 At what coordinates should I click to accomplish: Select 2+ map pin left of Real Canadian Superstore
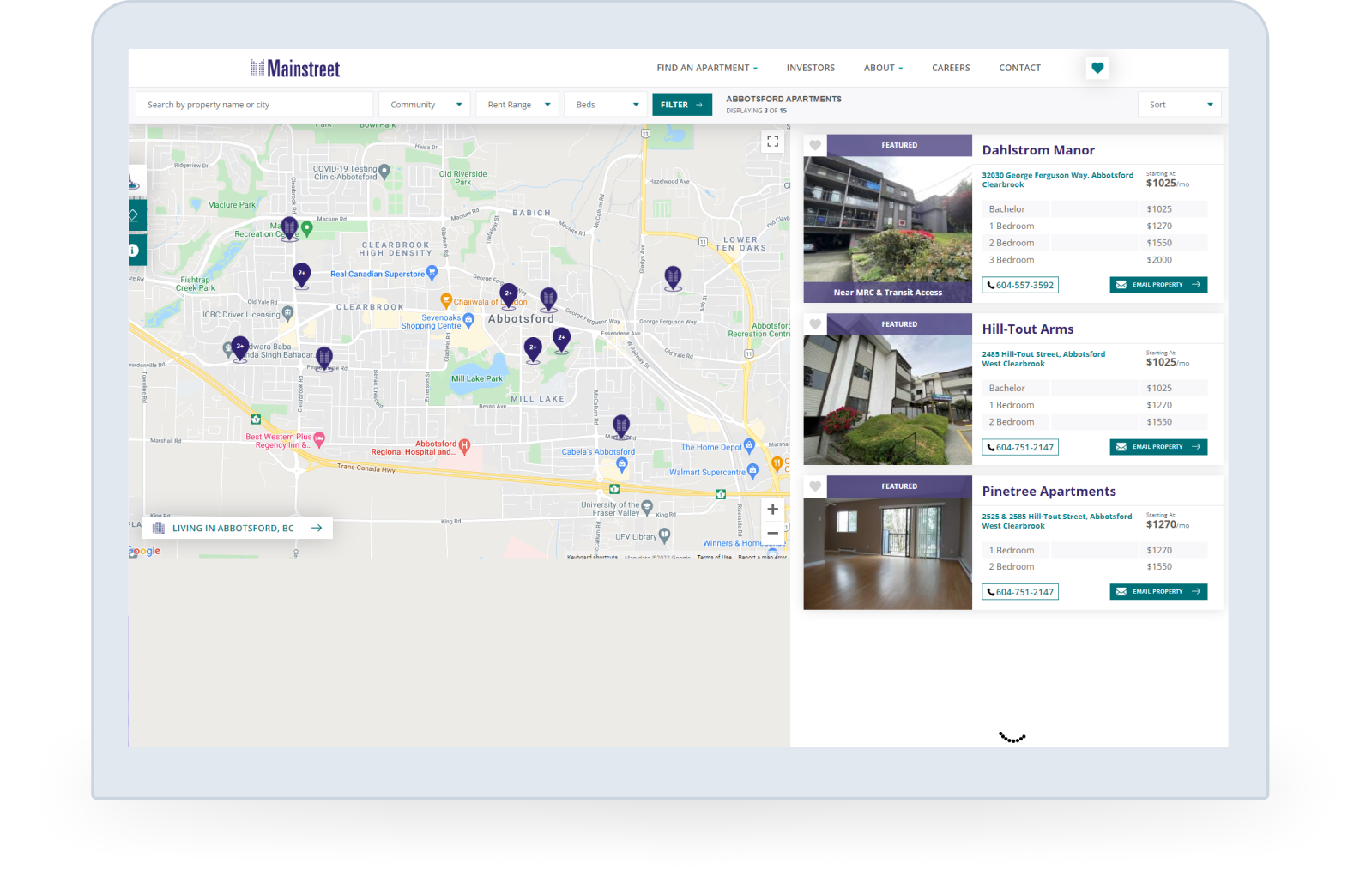(301, 275)
